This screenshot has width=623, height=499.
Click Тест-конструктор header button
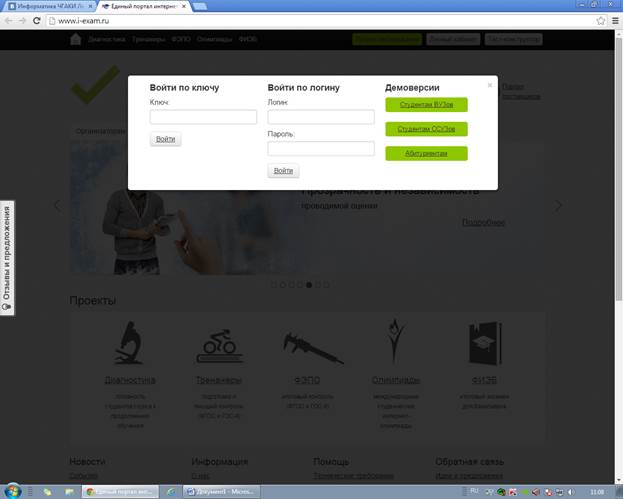point(514,39)
